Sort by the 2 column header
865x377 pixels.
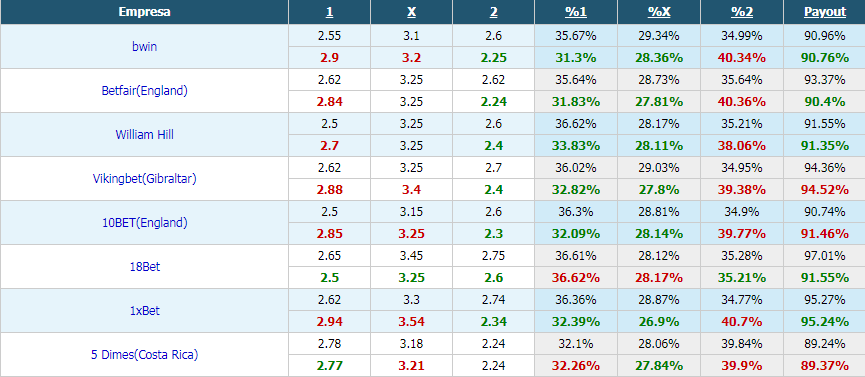click(494, 12)
